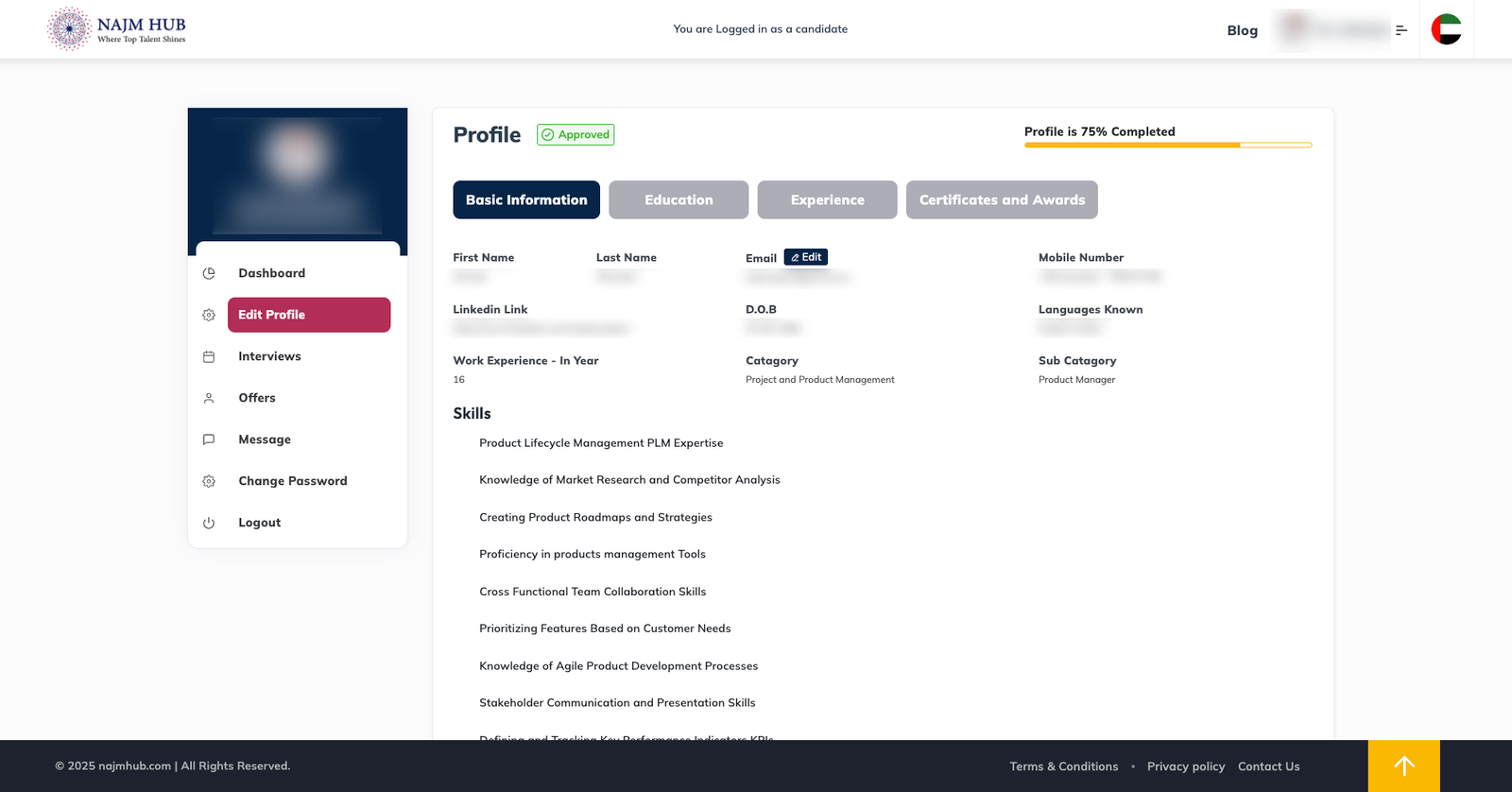Open Terms & Conditions footer link
The image size is (1512, 792).
1063,766
